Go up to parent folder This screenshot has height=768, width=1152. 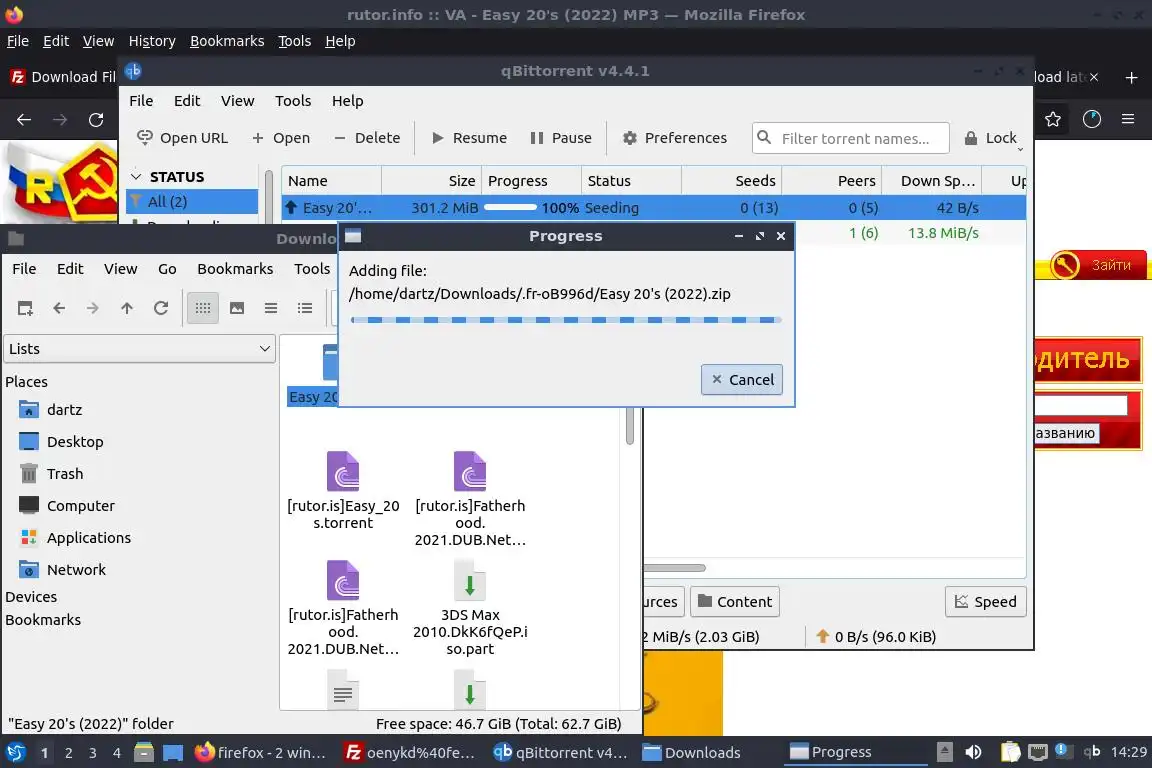127,308
